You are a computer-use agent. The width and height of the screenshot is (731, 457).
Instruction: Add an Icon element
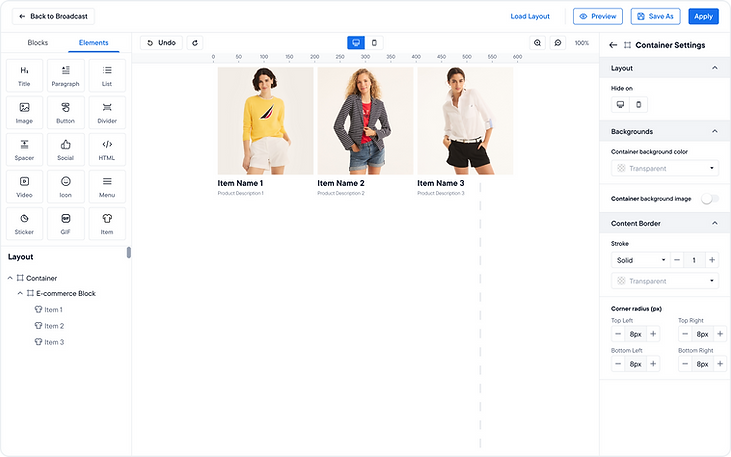click(x=66, y=187)
